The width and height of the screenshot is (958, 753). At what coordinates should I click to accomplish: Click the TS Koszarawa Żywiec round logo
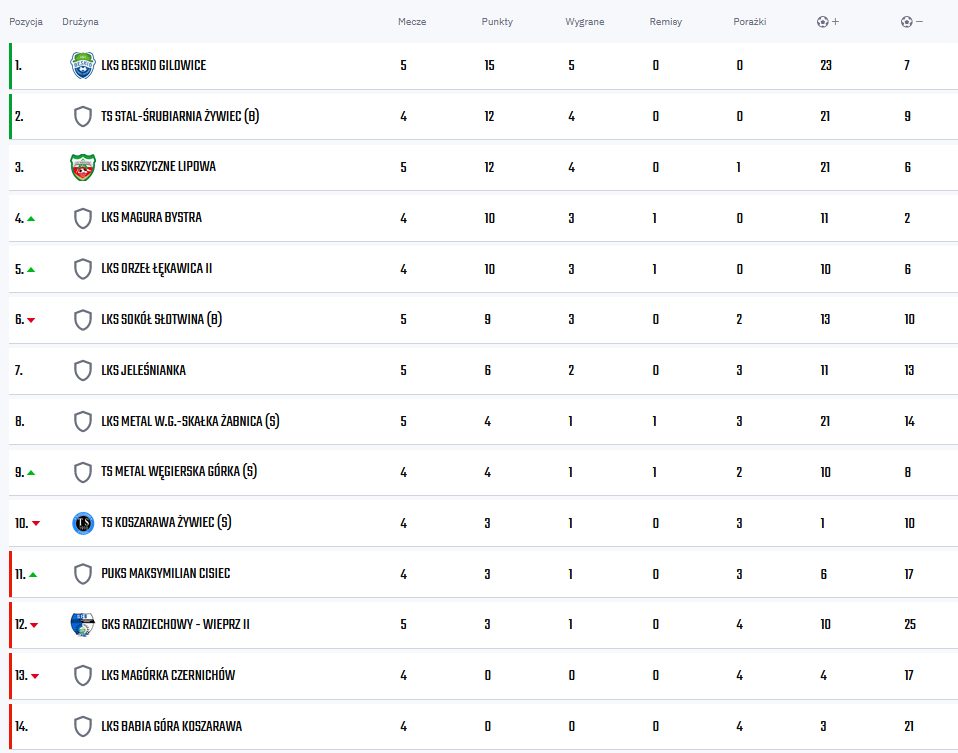83,523
